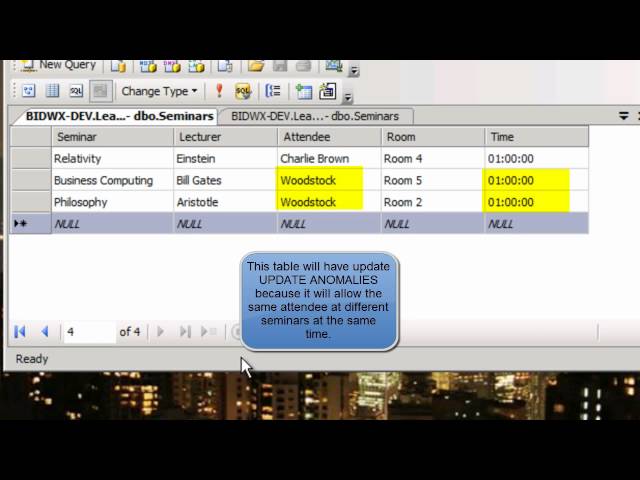
Task: Toggle the Results pane button
Action: 100,91
